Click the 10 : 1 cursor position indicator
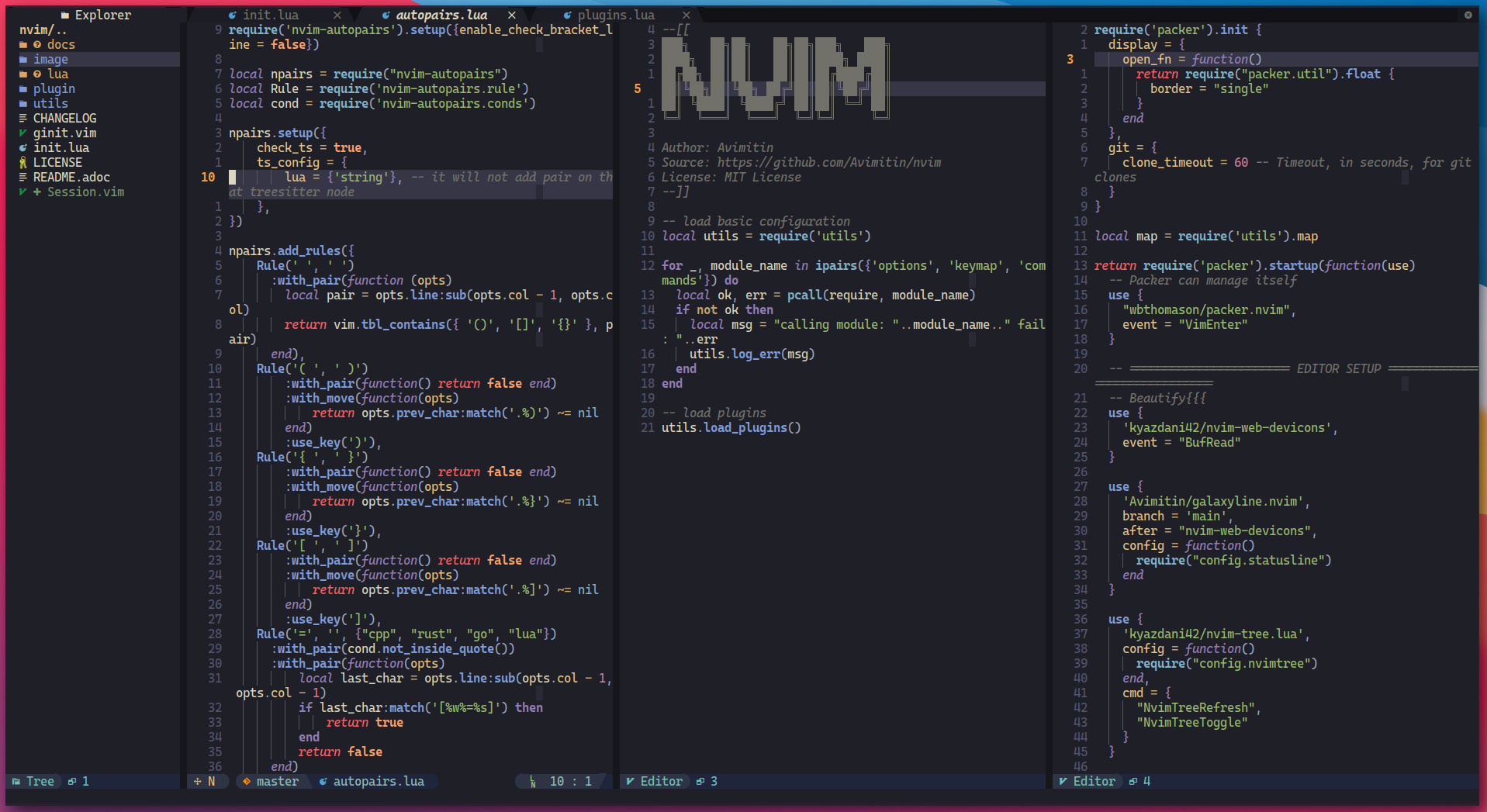The width and height of the screenshot is (1487, 812). 571,782
